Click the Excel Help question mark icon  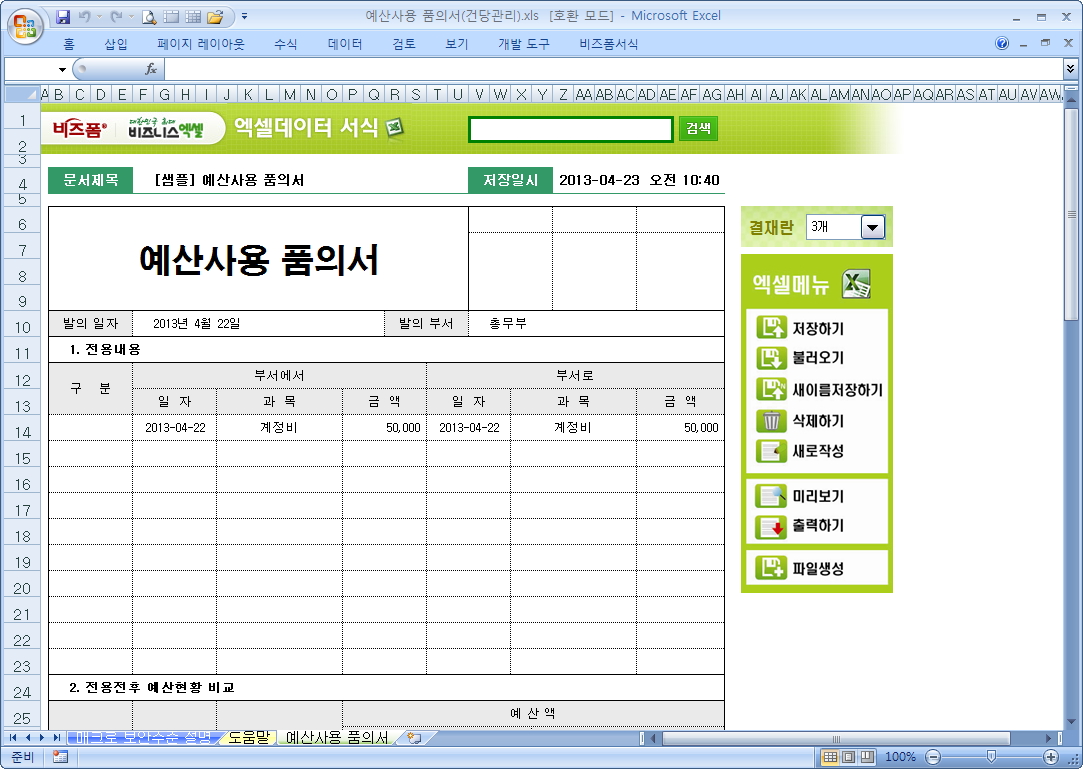point(1001,44)
